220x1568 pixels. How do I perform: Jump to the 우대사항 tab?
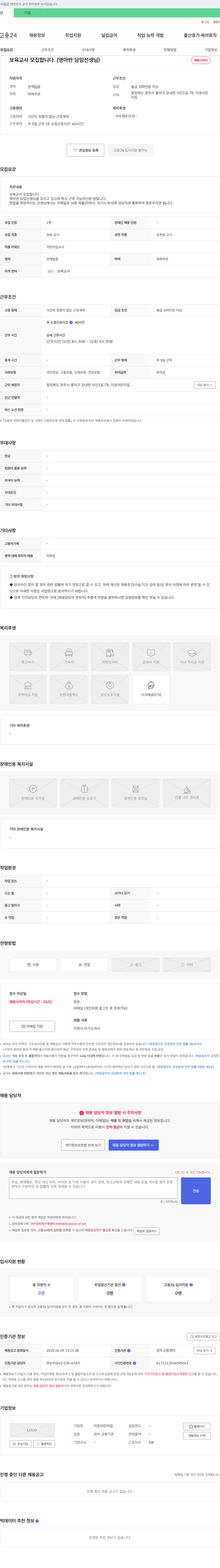click(88, 50)
